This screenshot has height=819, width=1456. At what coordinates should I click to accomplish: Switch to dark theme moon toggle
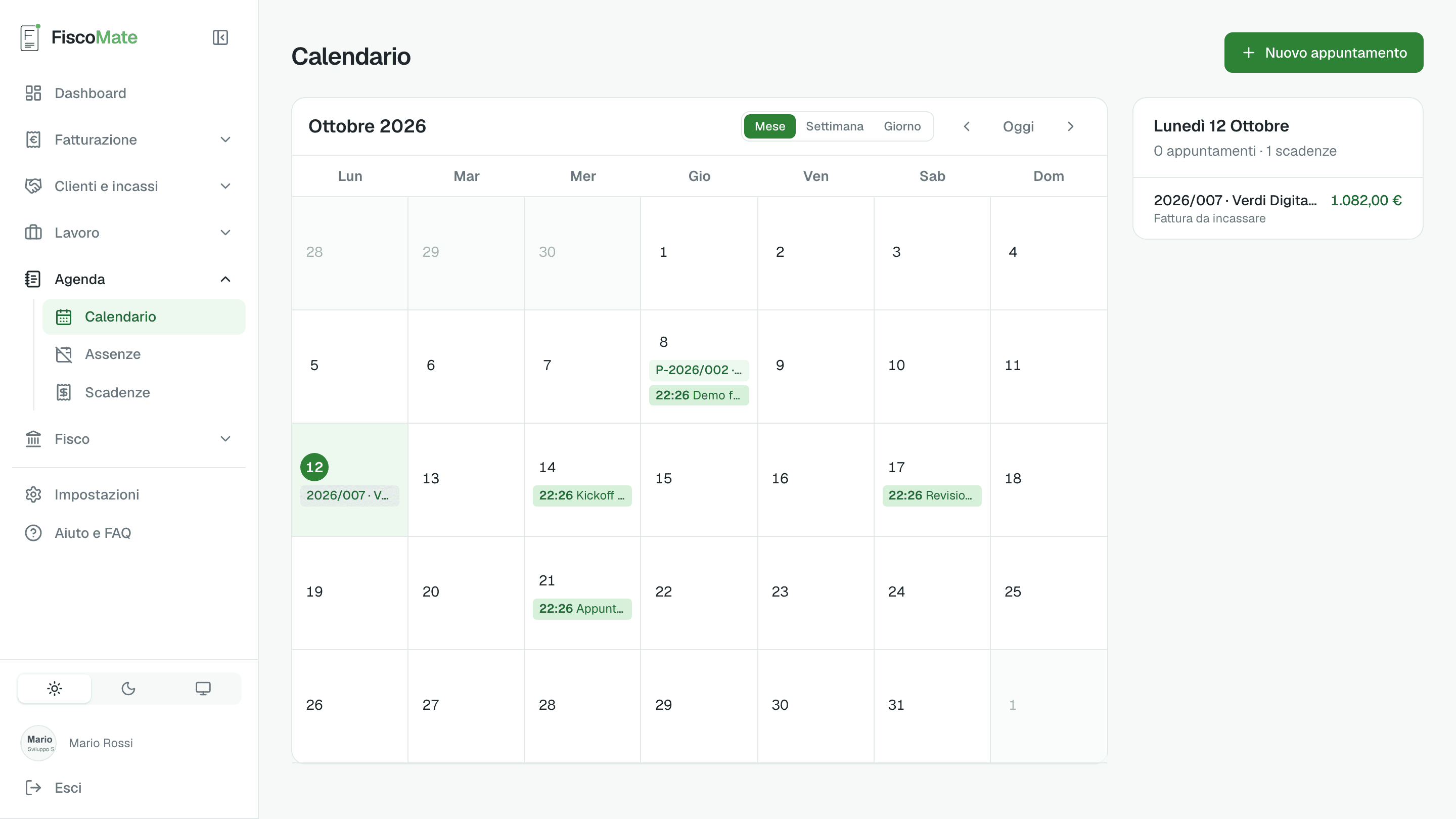[x=128, y=689]
